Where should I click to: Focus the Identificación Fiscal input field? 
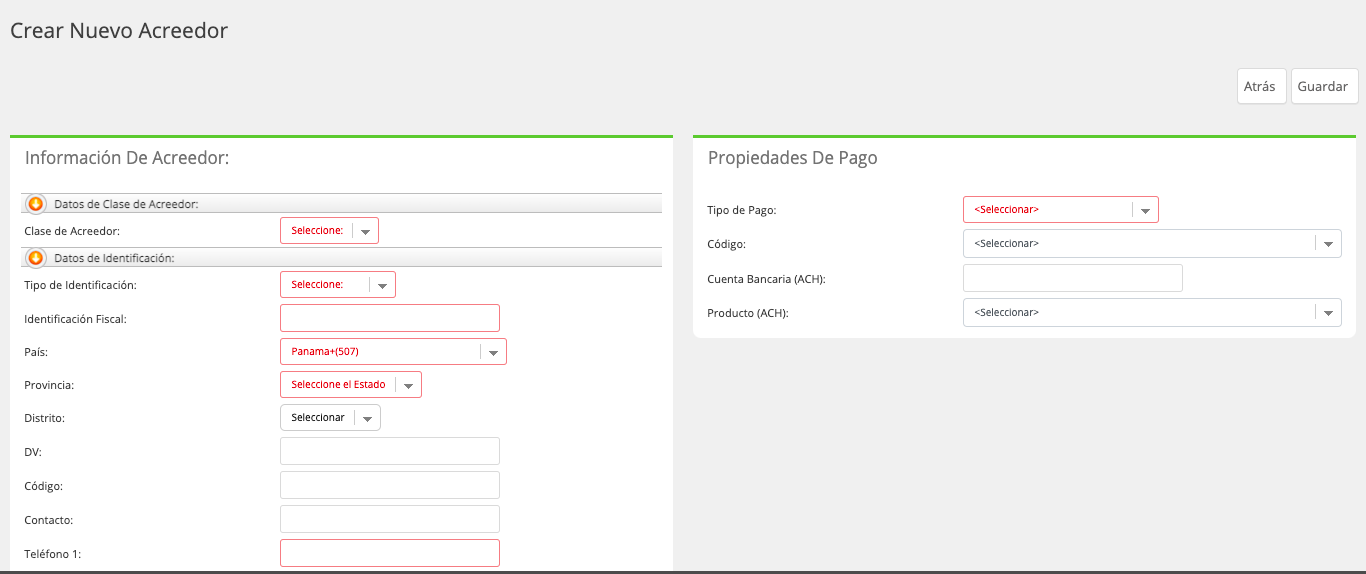[390, 318]
